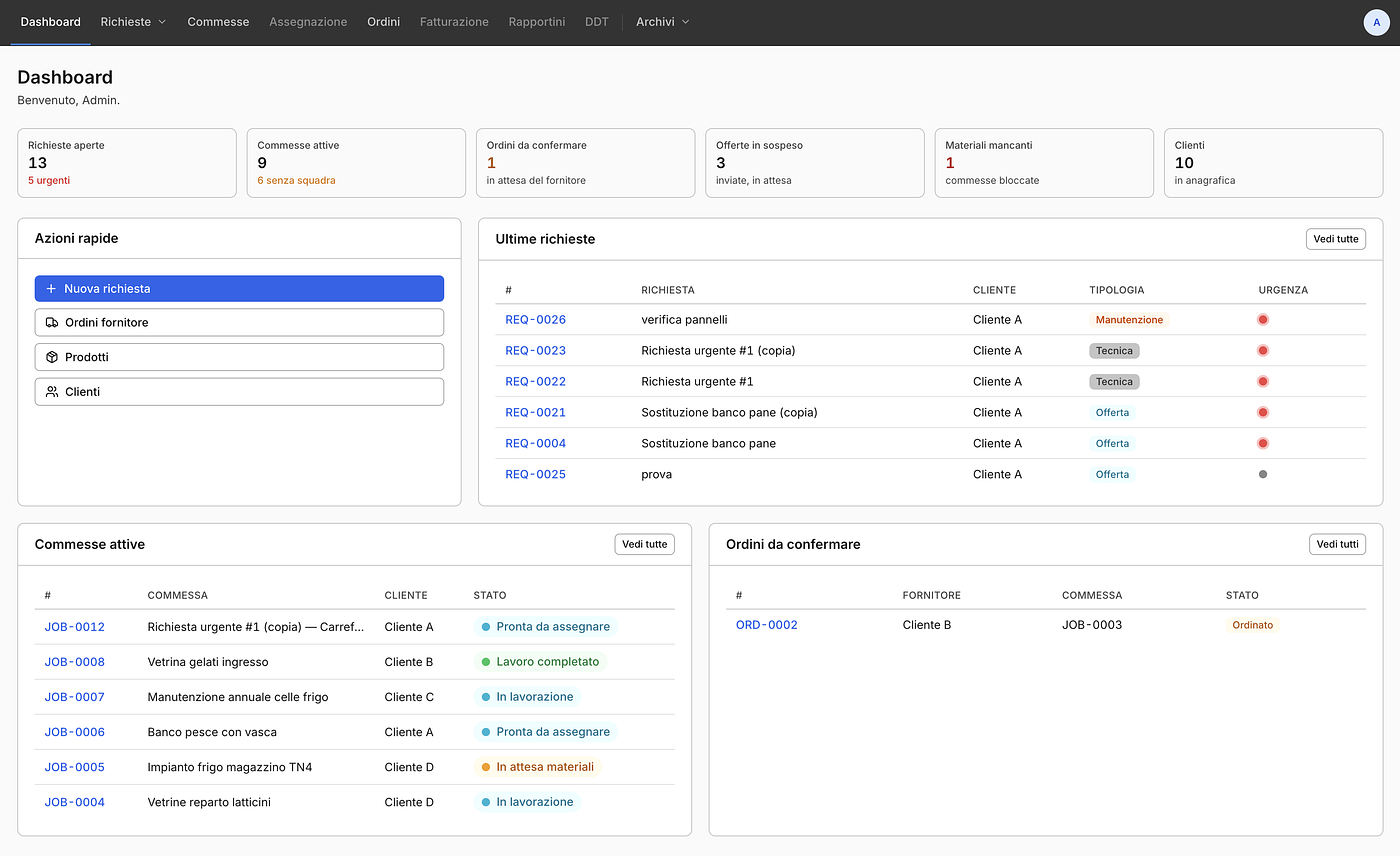
Task: Click the people icon beside Clienti
Action: coord(52,392)
